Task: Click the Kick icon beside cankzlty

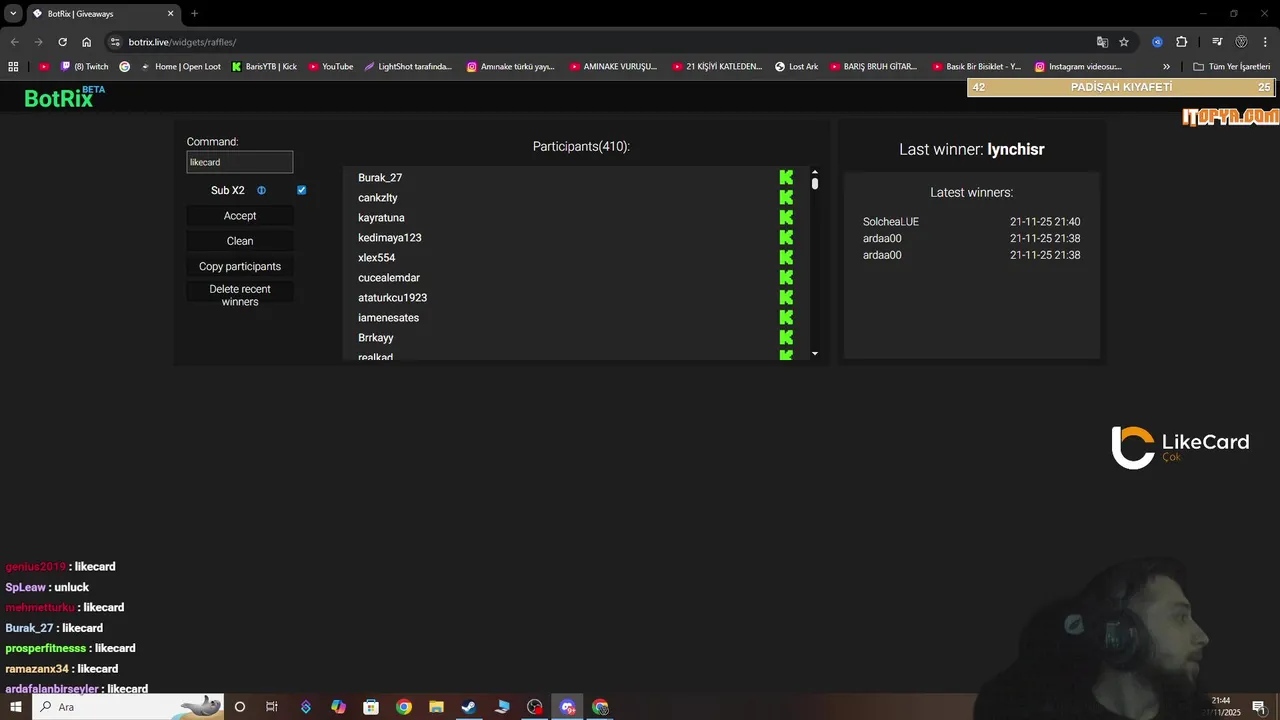Action: (x=786, y=198)
